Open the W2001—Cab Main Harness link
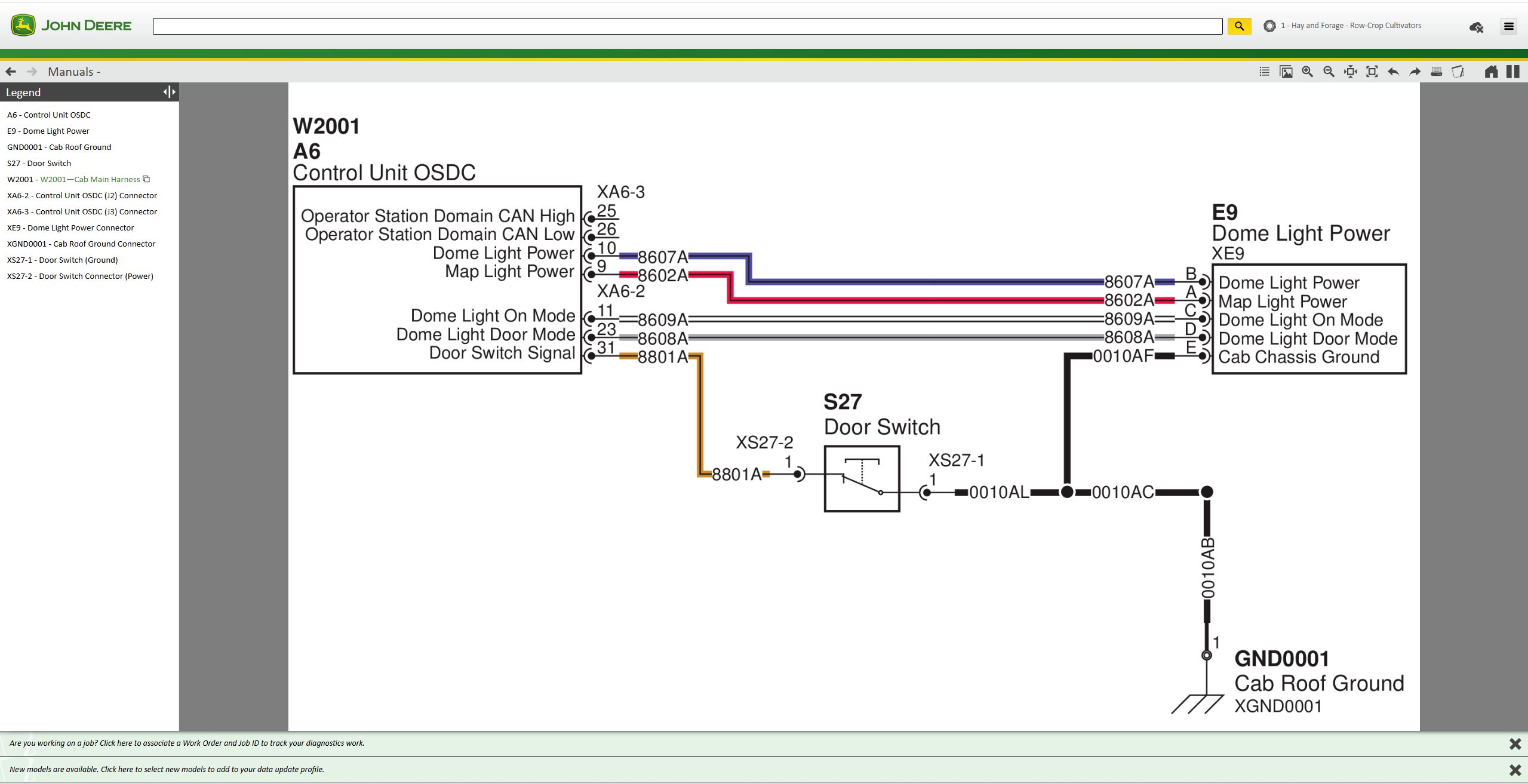 [90, 179]
